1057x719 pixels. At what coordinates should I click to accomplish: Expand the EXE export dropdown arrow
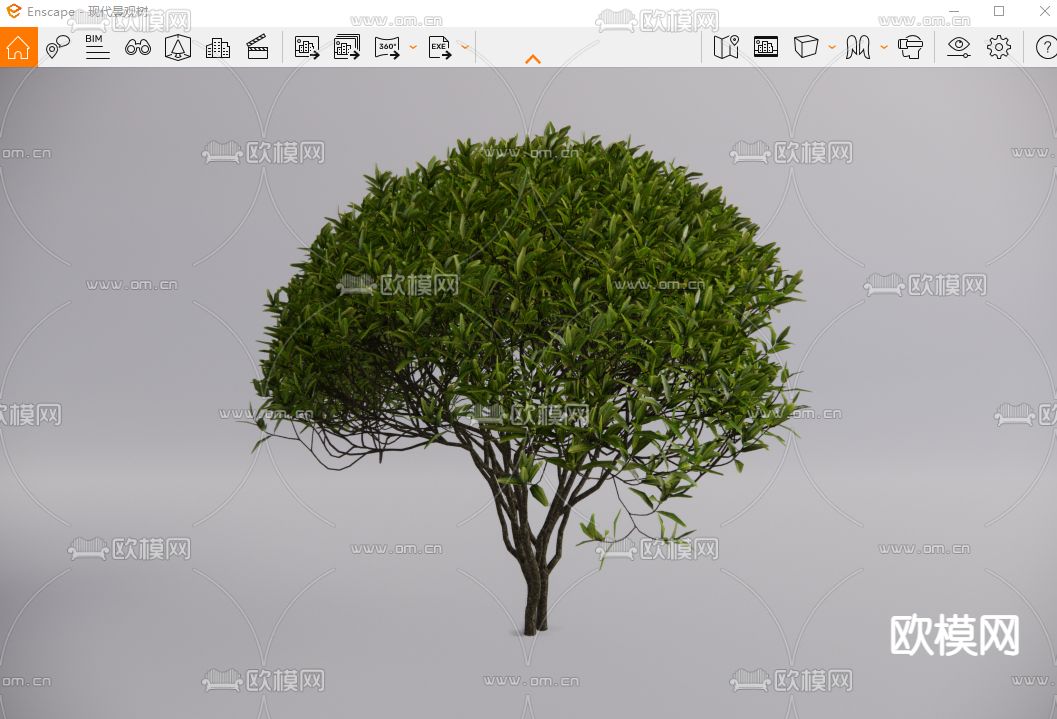point(465,47)
